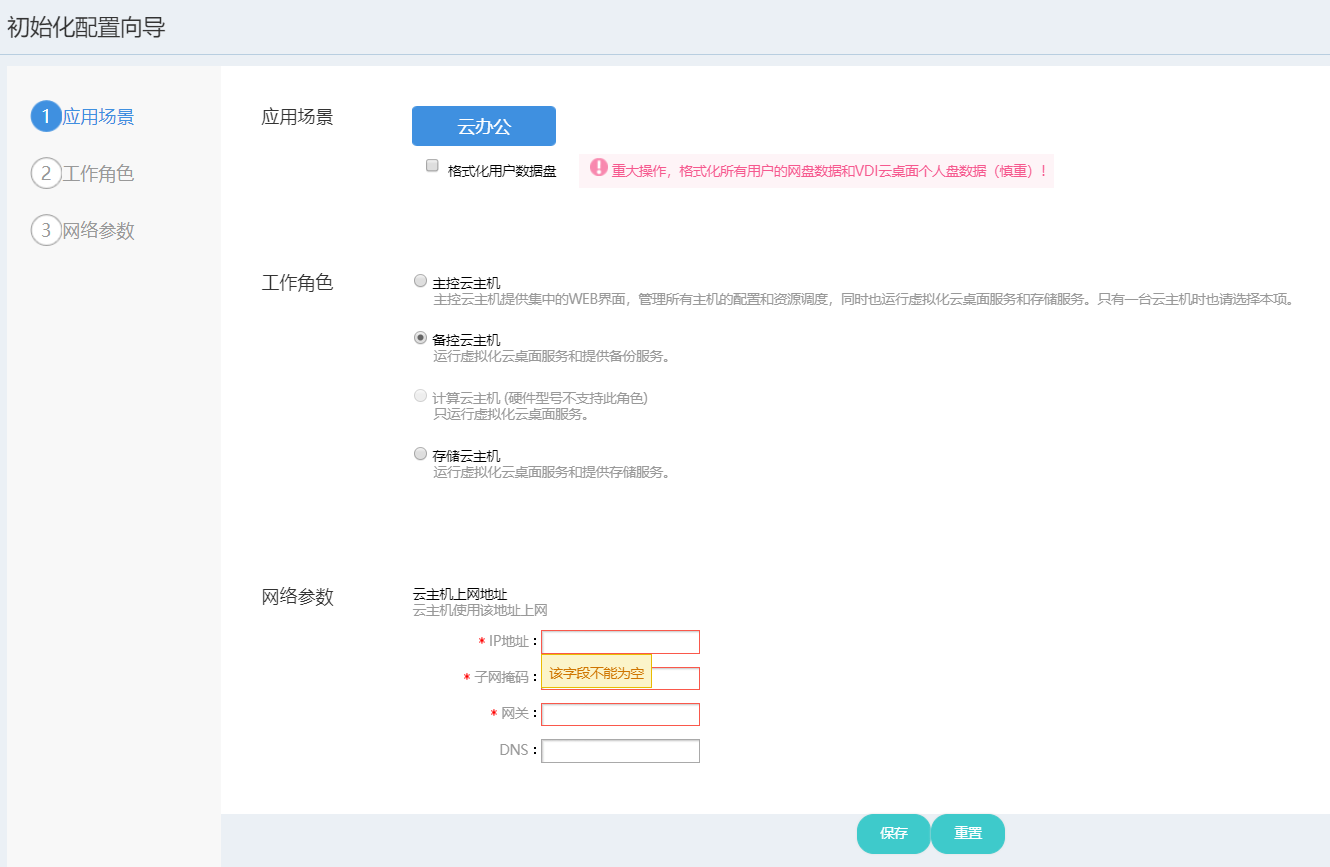Click the 云主机上网地址 heading
The image size is (1330, 867).
pos(460,595)
